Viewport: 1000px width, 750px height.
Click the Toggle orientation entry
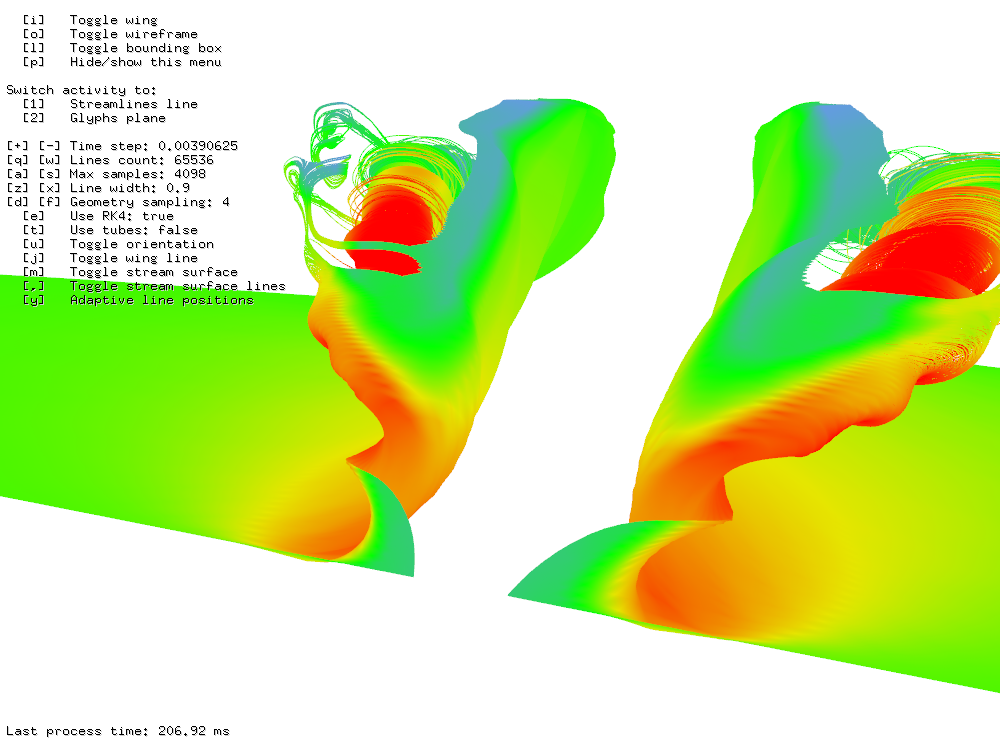click(x=141, y=244)
